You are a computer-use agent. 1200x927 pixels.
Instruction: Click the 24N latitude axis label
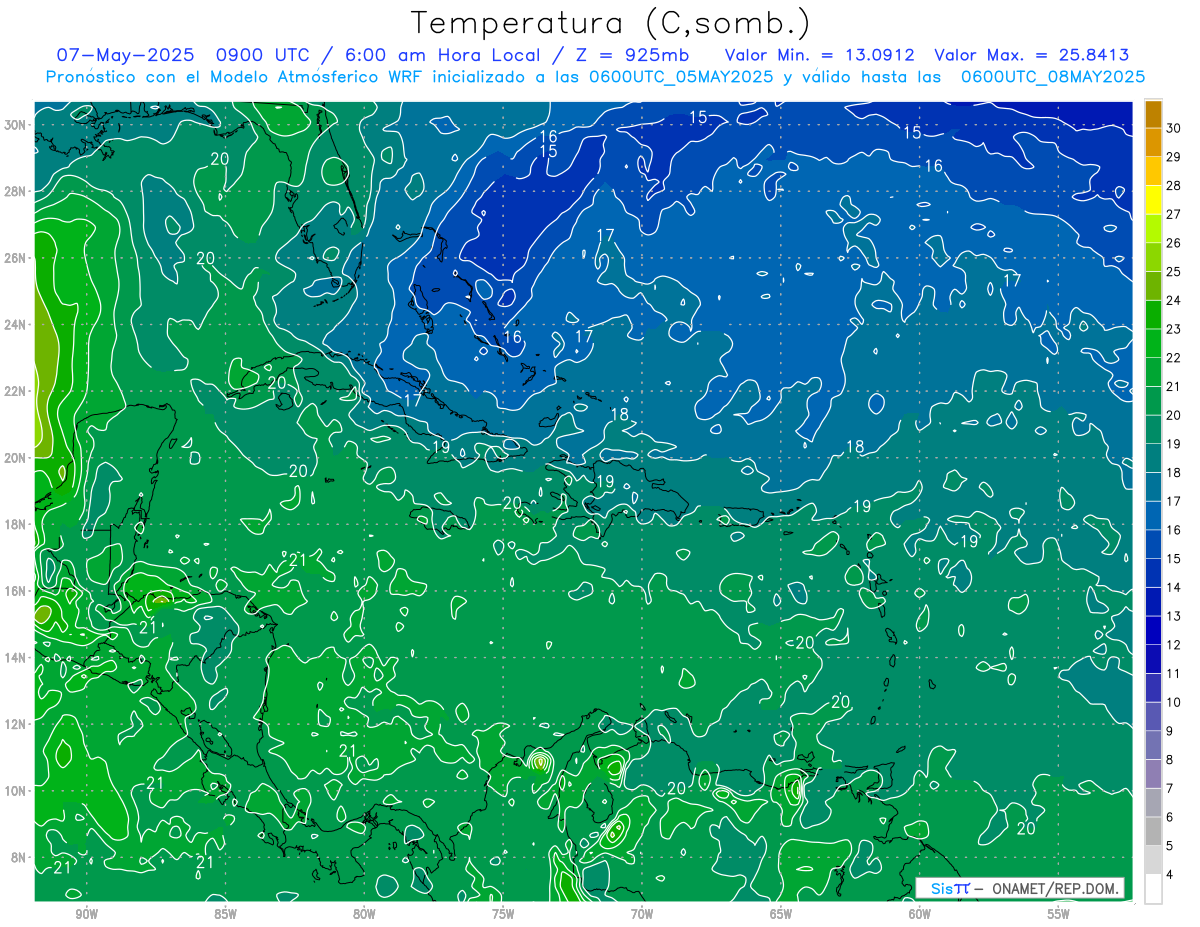click(x=16, y=324)
